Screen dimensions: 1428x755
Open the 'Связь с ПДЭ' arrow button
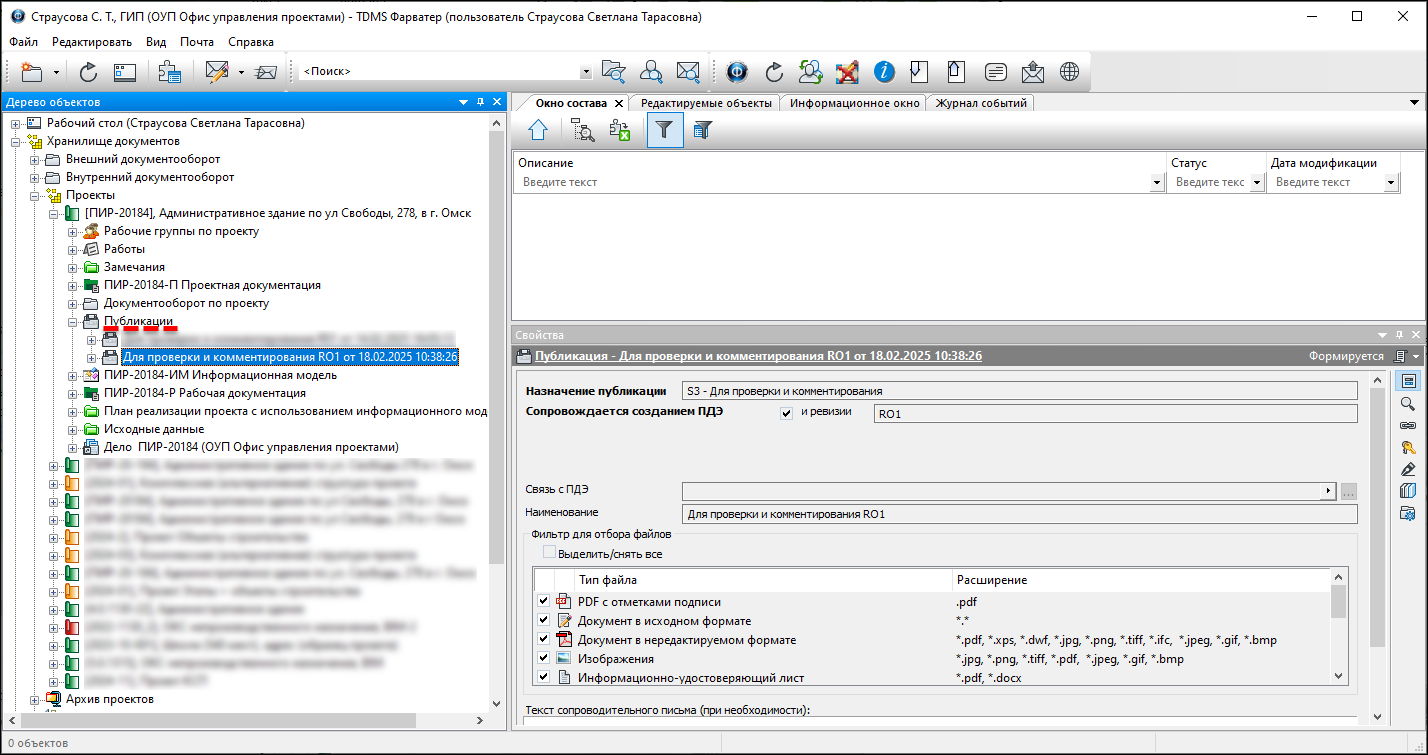coord(1328,491)
